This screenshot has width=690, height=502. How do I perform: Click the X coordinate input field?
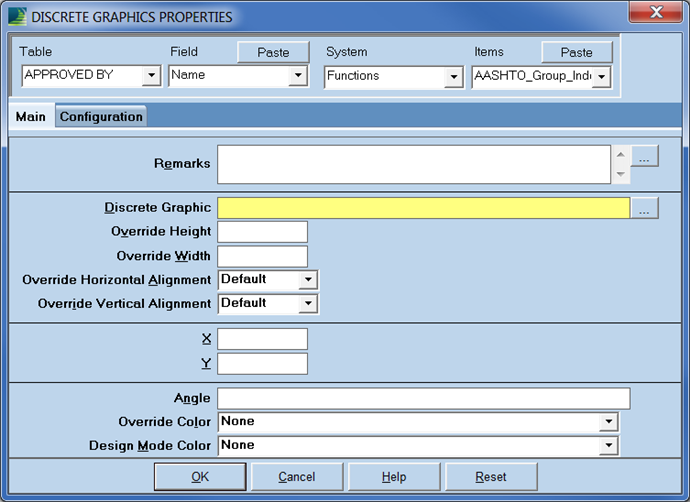(x=263, y=339)
